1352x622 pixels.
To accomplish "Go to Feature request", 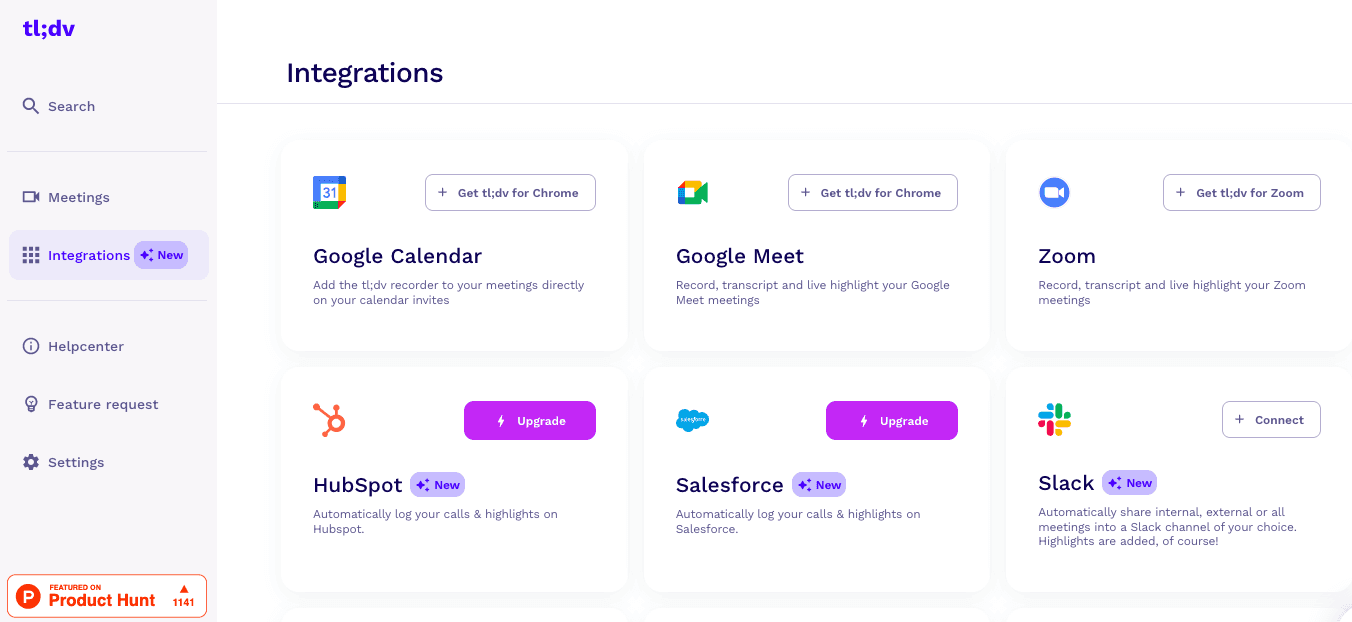I will 102,404.
